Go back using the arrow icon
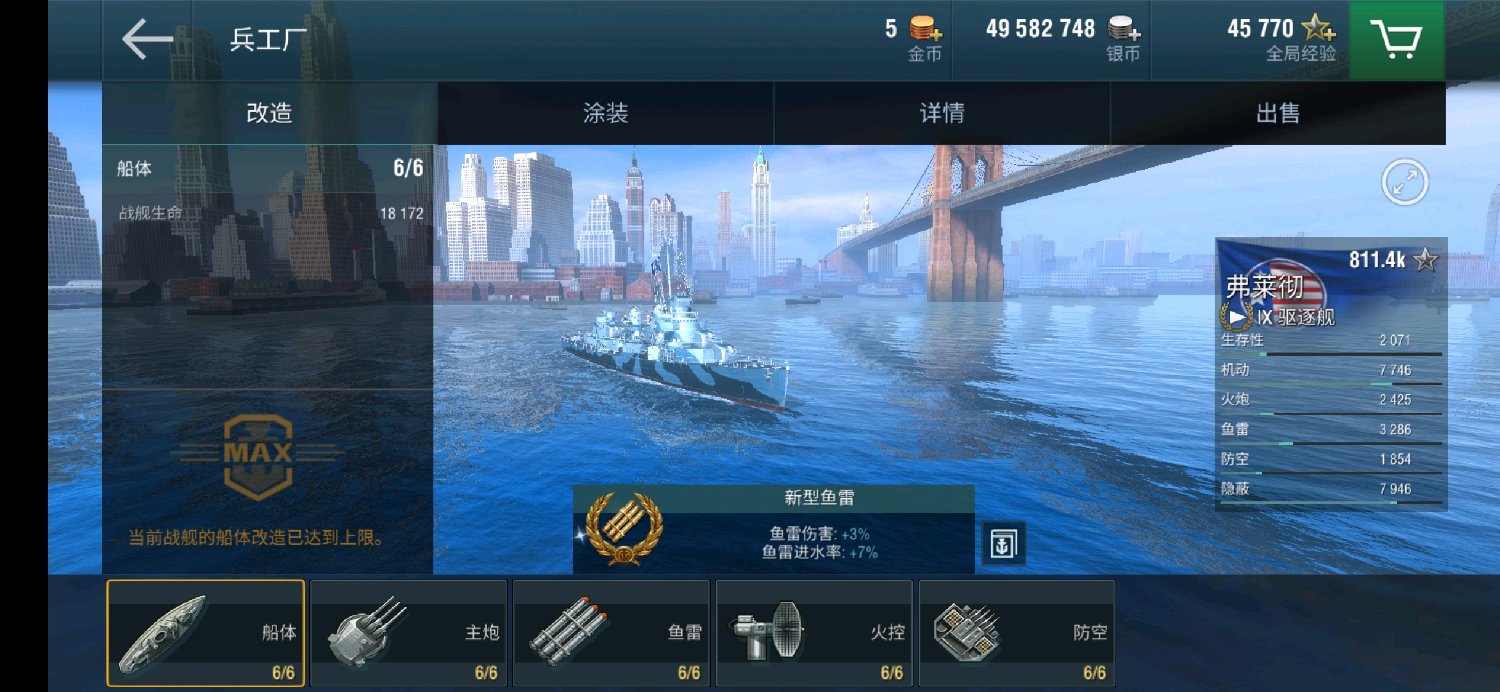The image size is (1500, 692). pos(147,40)
